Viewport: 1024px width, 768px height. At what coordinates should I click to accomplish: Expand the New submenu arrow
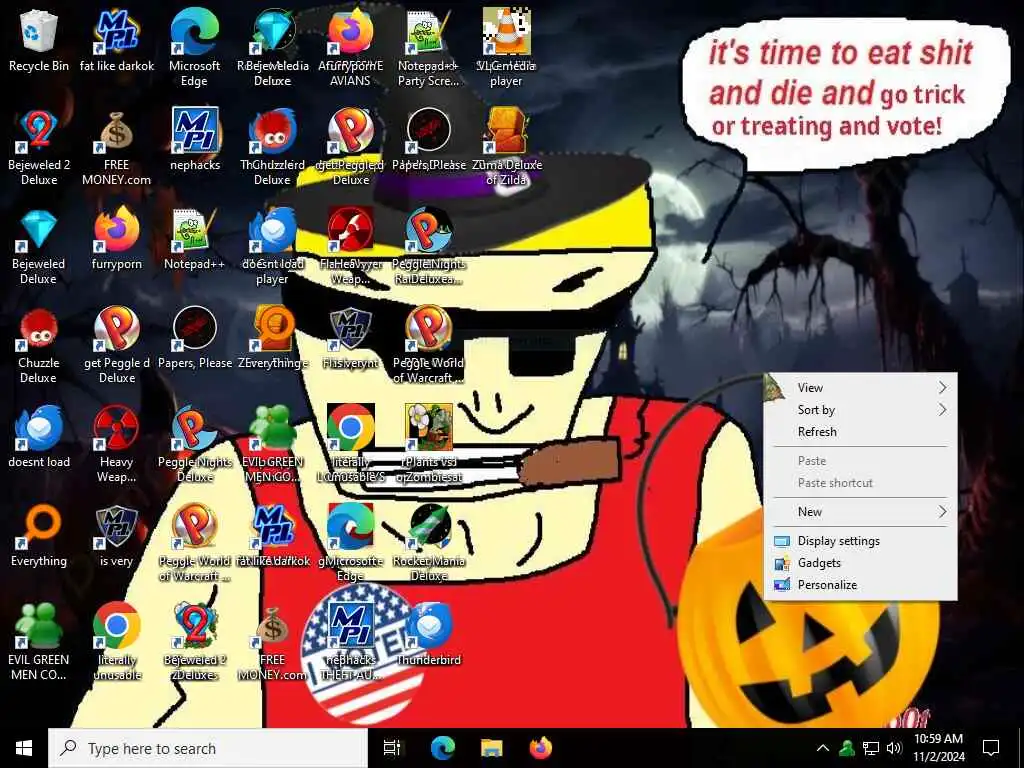tap(942, 511)
